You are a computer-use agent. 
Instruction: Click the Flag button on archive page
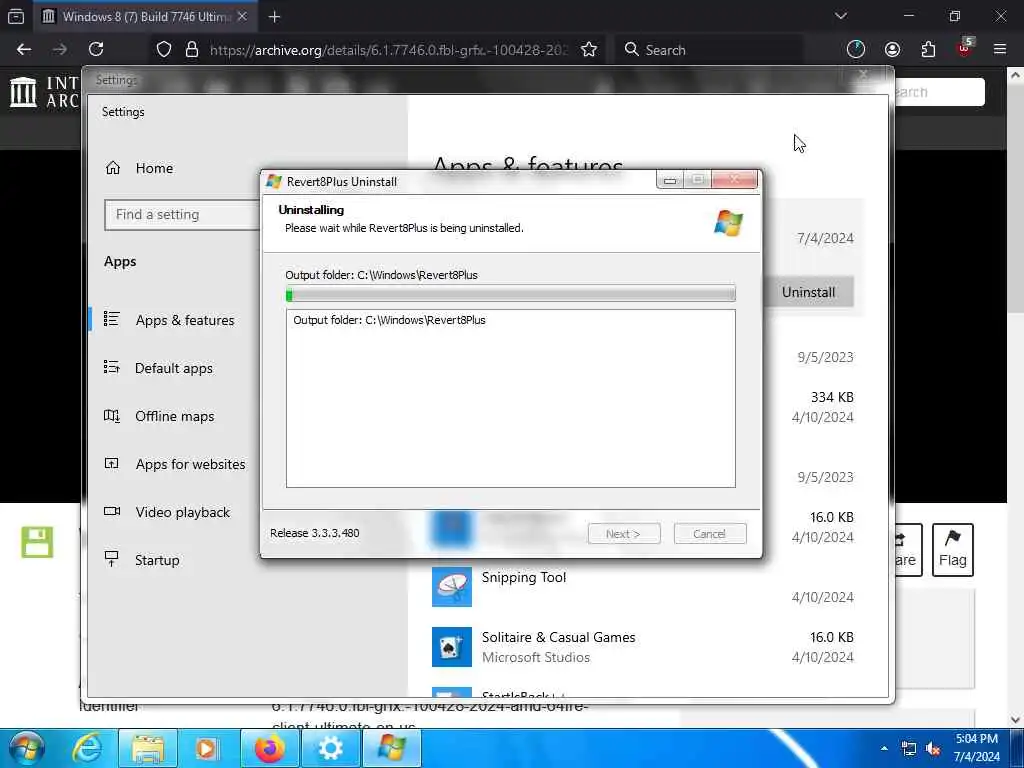pos(952,550)
